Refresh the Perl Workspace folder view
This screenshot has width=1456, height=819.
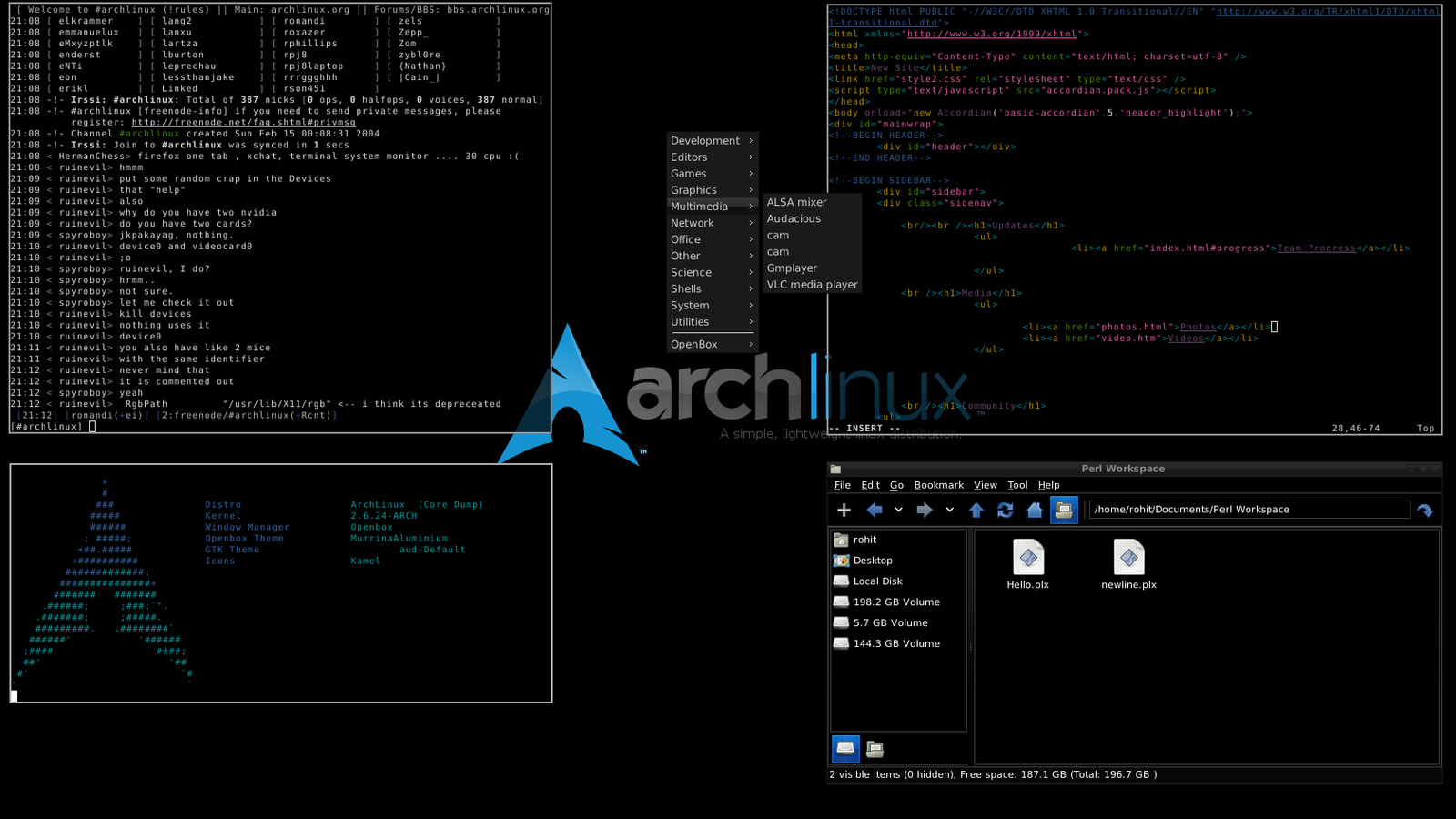pos(1006,511)
